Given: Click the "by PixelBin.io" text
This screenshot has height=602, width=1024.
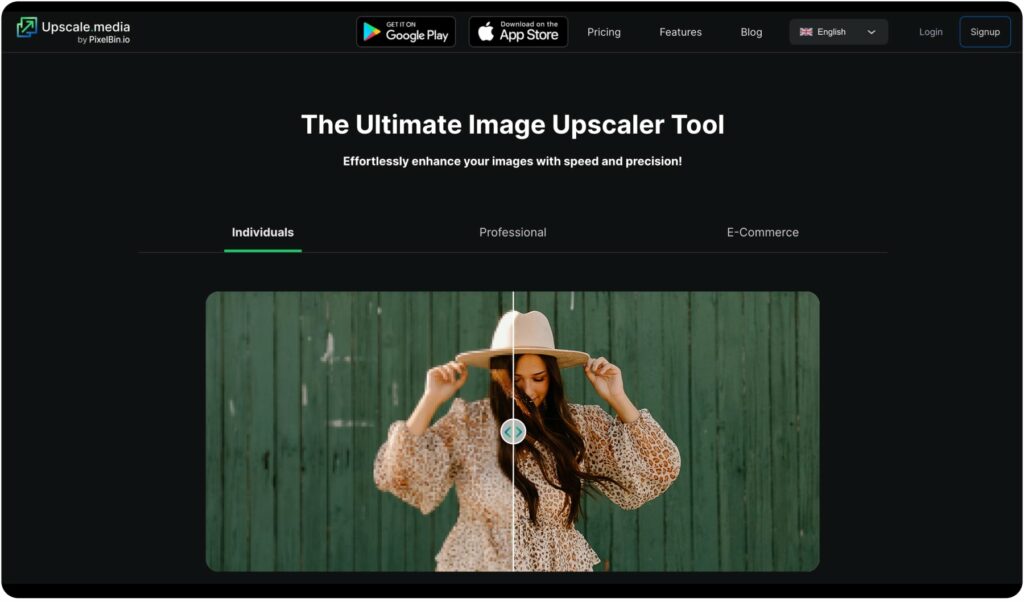Looking at the screenshot, I should [103, 40].
